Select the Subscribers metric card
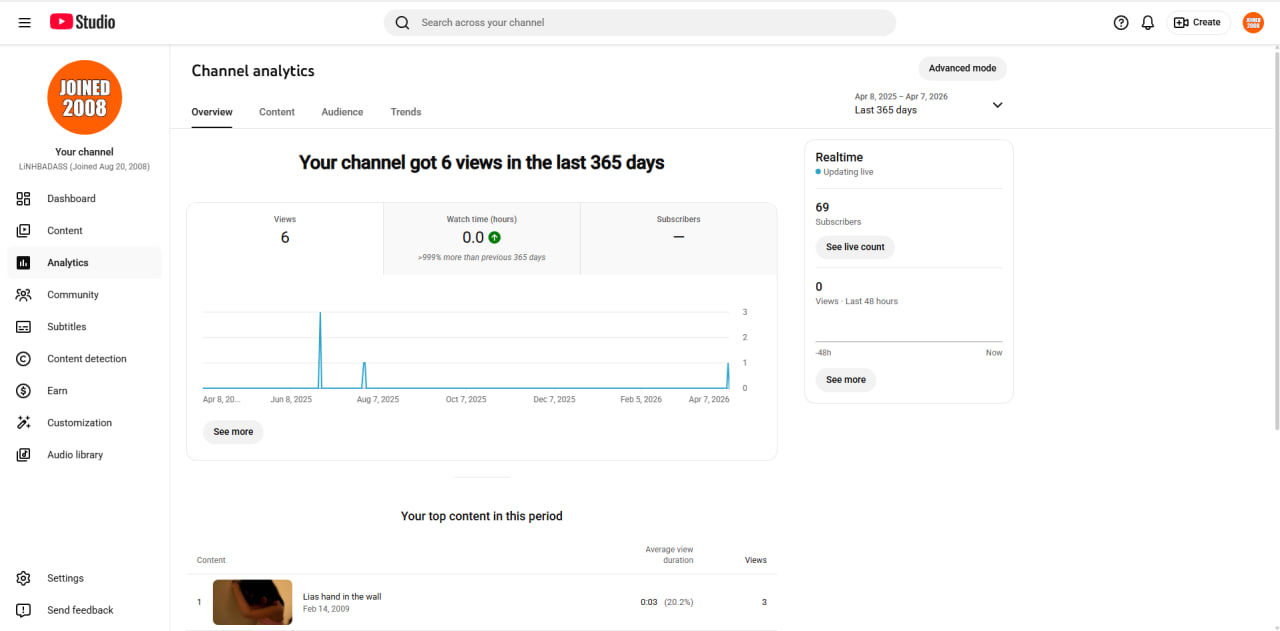Image resolution: width=1280 pixels, height=631 pixels. pyautogui.click(x=679, y=238)
